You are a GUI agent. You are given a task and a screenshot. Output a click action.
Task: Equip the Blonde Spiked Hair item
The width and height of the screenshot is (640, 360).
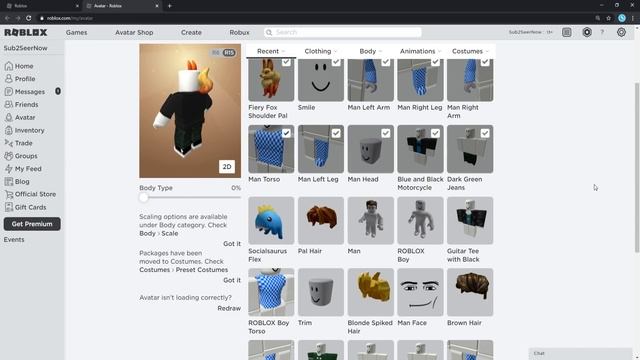coord(371,292)
